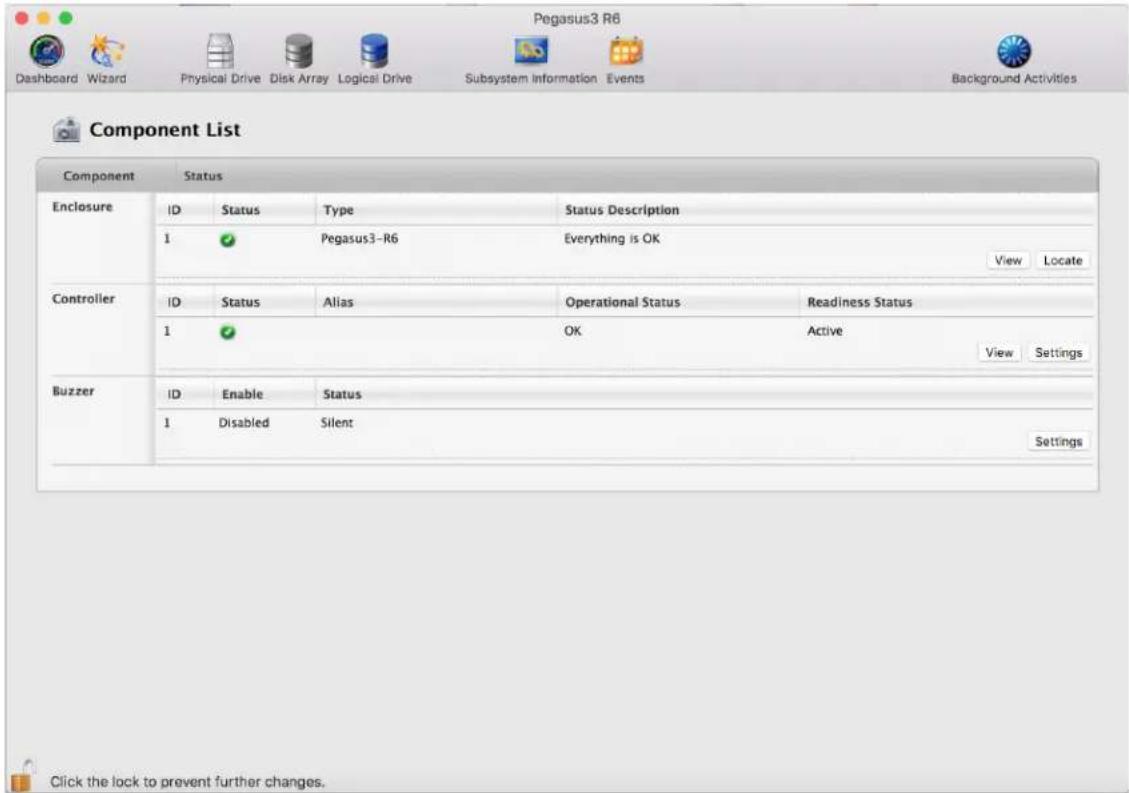Image resolution: width=1129 pixels, height=793 pixels.
Task: Click the buzzer Silent status
Action: pyautogui.click(x=336, y=423)
